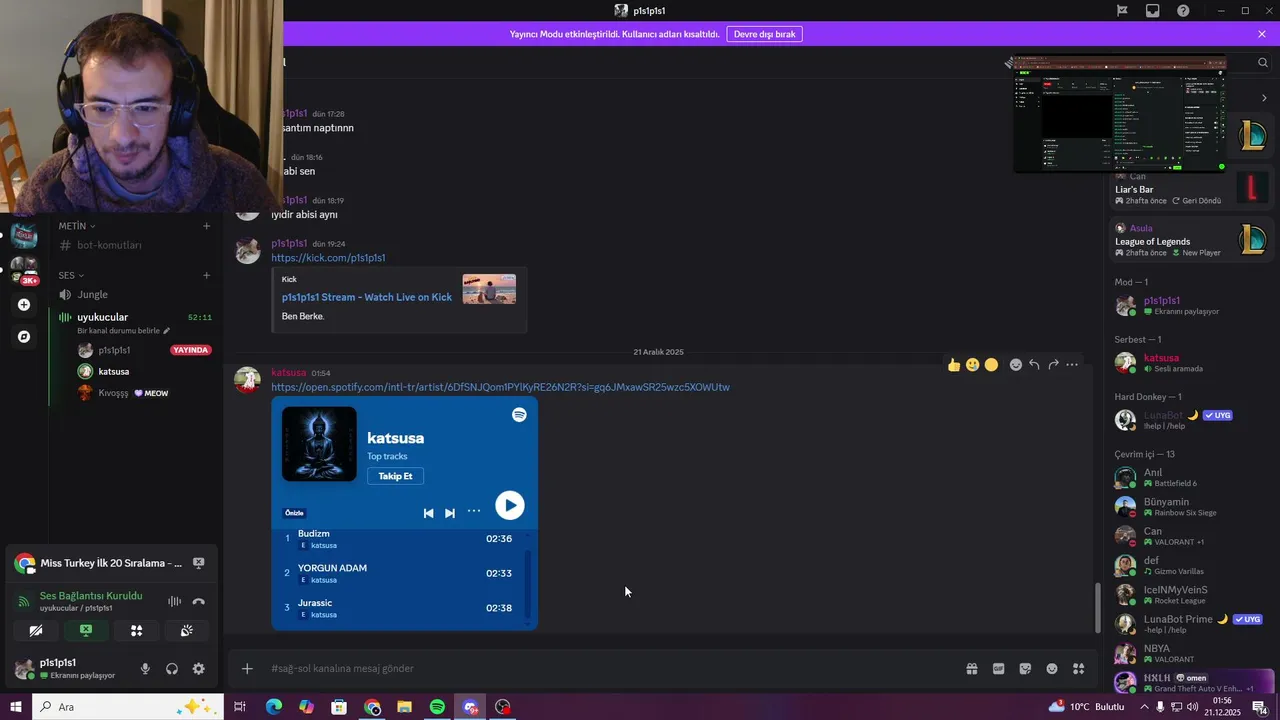The height and width of the screenshot is (720, 1280).
Task: Click the plus attachment button
Action: click(x=247, y=669)
